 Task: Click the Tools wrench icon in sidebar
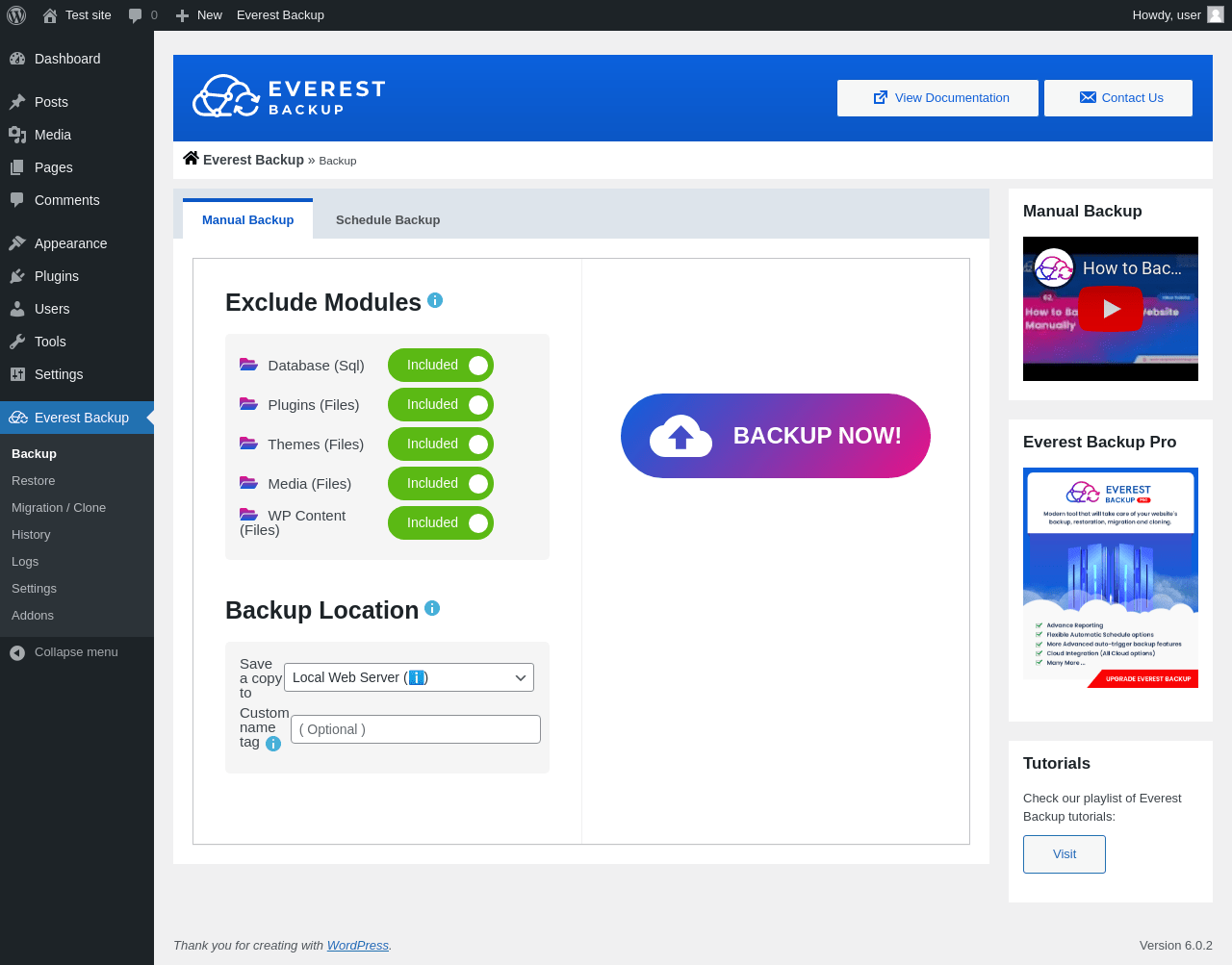17,342
